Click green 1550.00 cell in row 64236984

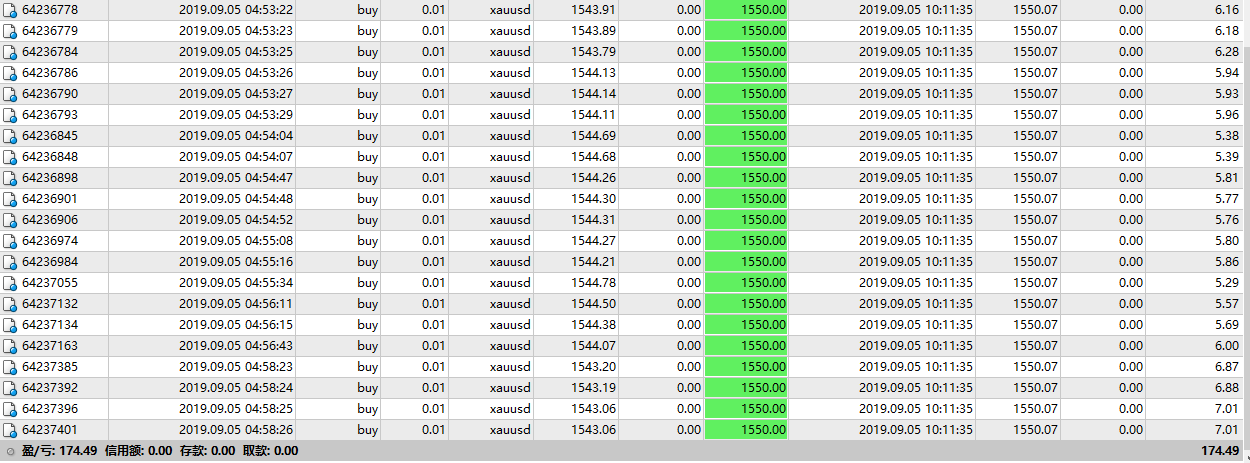746,262
